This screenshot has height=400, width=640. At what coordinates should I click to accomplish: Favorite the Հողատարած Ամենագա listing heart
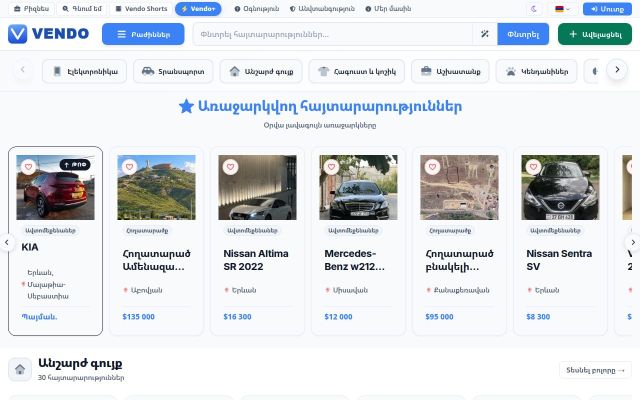pyautogui.click(x=129, y=167)
